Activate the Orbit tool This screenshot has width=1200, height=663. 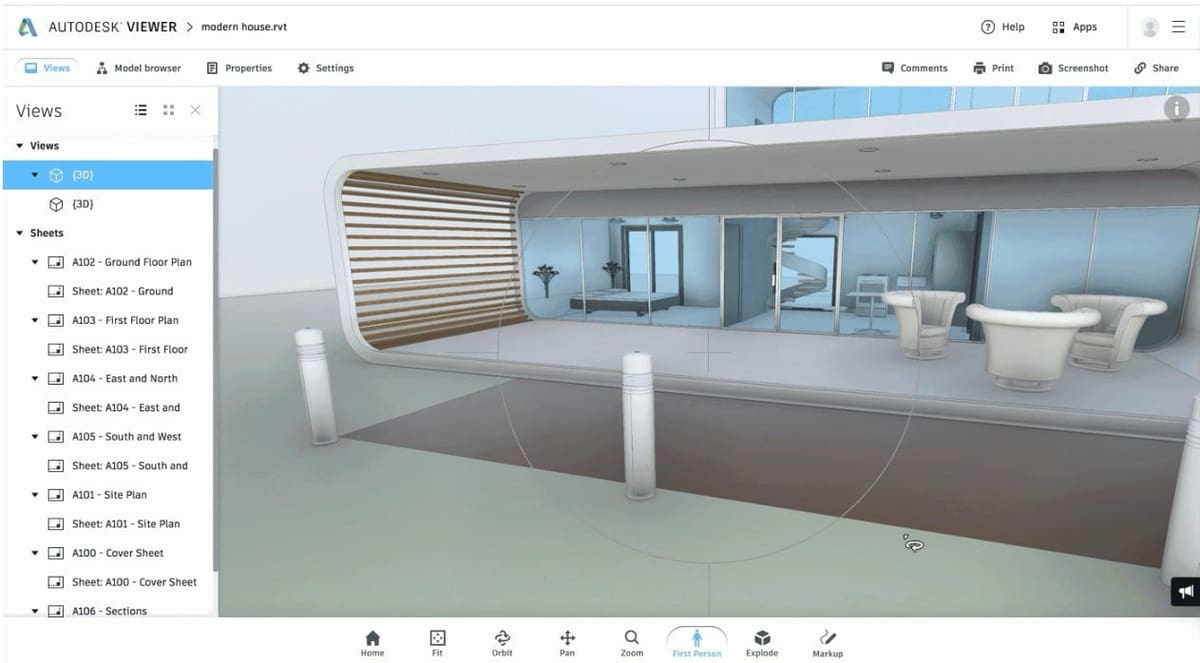[x=502, y=639]
